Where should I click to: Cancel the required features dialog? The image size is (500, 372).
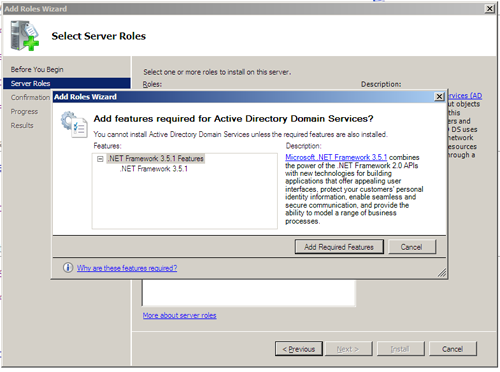click(412, 247)
